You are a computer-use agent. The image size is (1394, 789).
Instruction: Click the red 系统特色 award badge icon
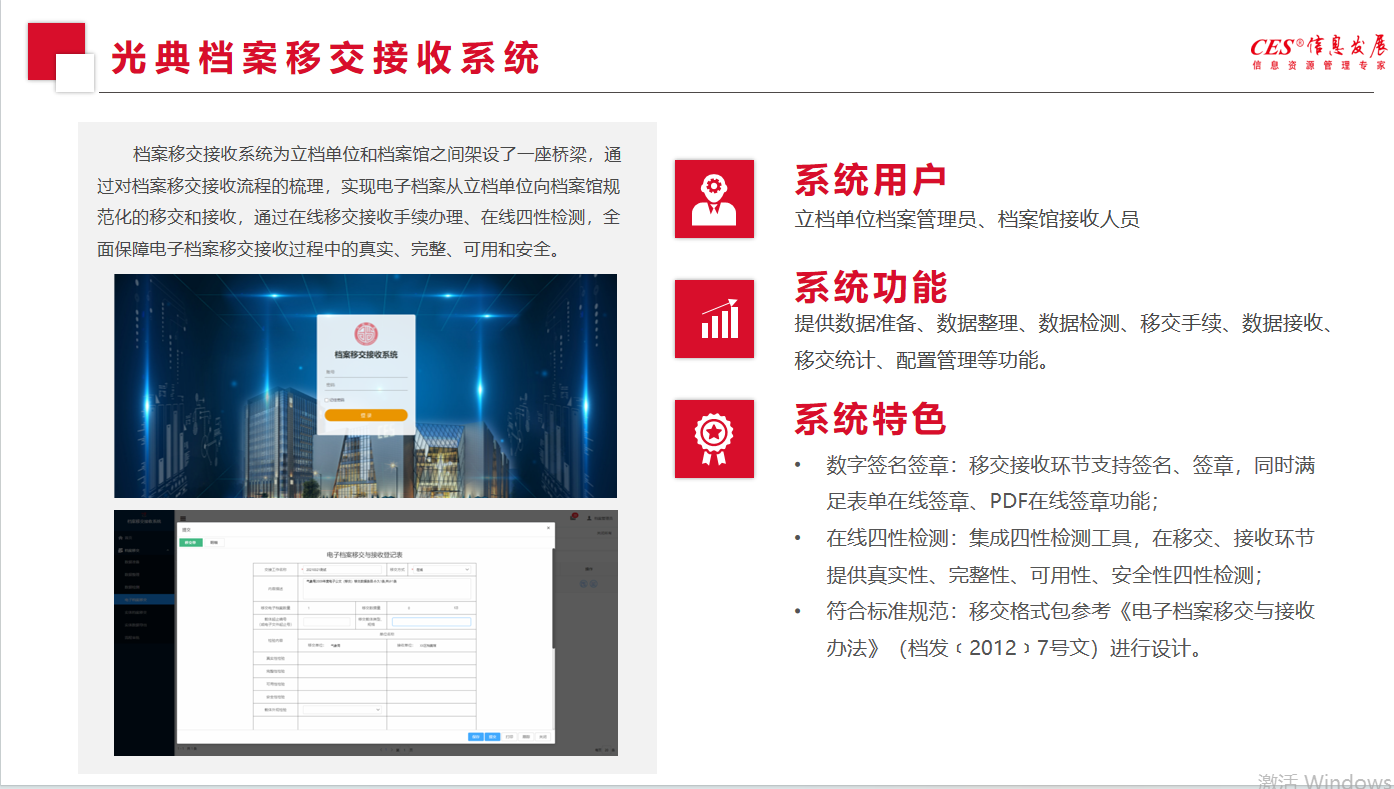714,438
